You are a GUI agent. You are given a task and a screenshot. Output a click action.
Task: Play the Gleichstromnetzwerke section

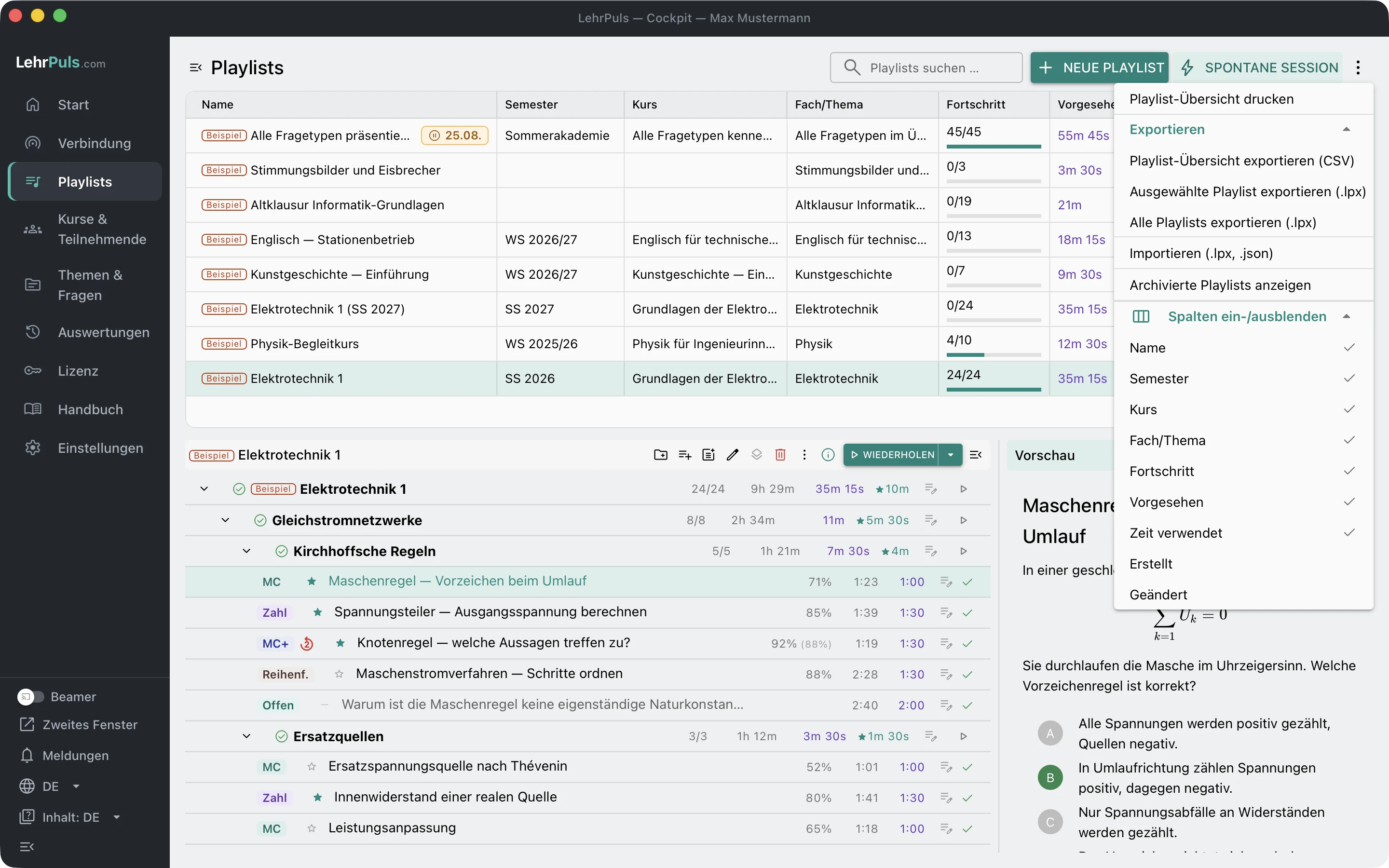(x=964, y=520)
